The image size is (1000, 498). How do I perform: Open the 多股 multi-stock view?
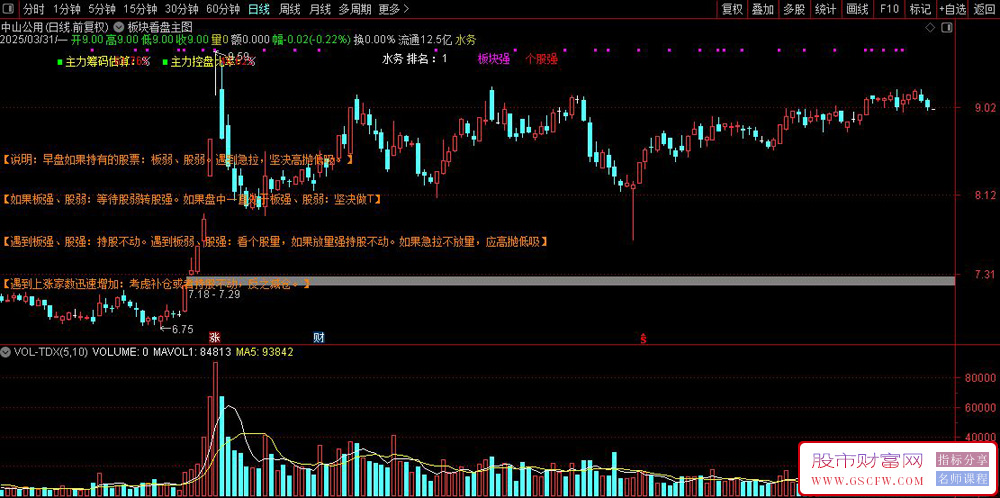(793, 9)
